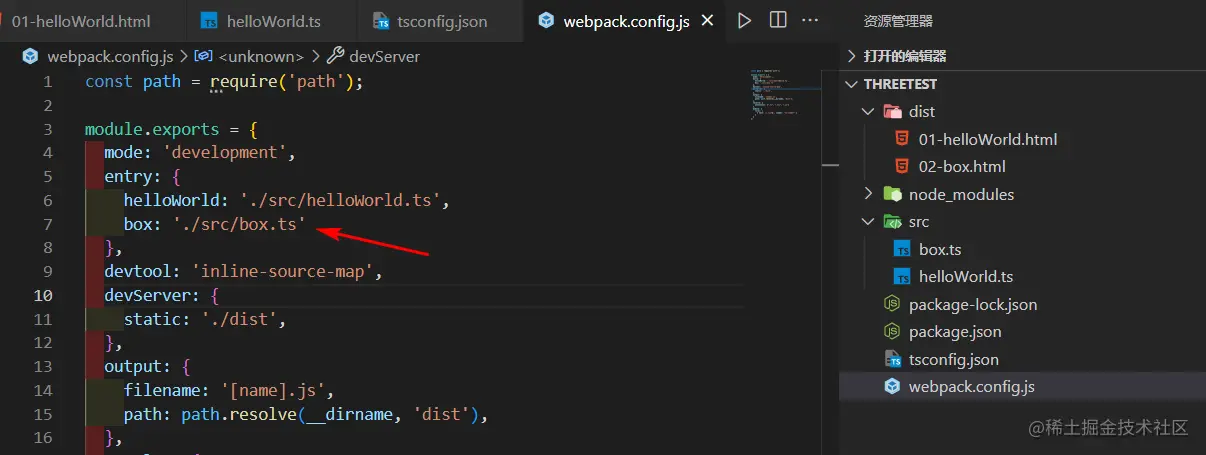1206x455 pixels.
Task: Click the './src/box.ts' string
Action: [x=239, y=224]
